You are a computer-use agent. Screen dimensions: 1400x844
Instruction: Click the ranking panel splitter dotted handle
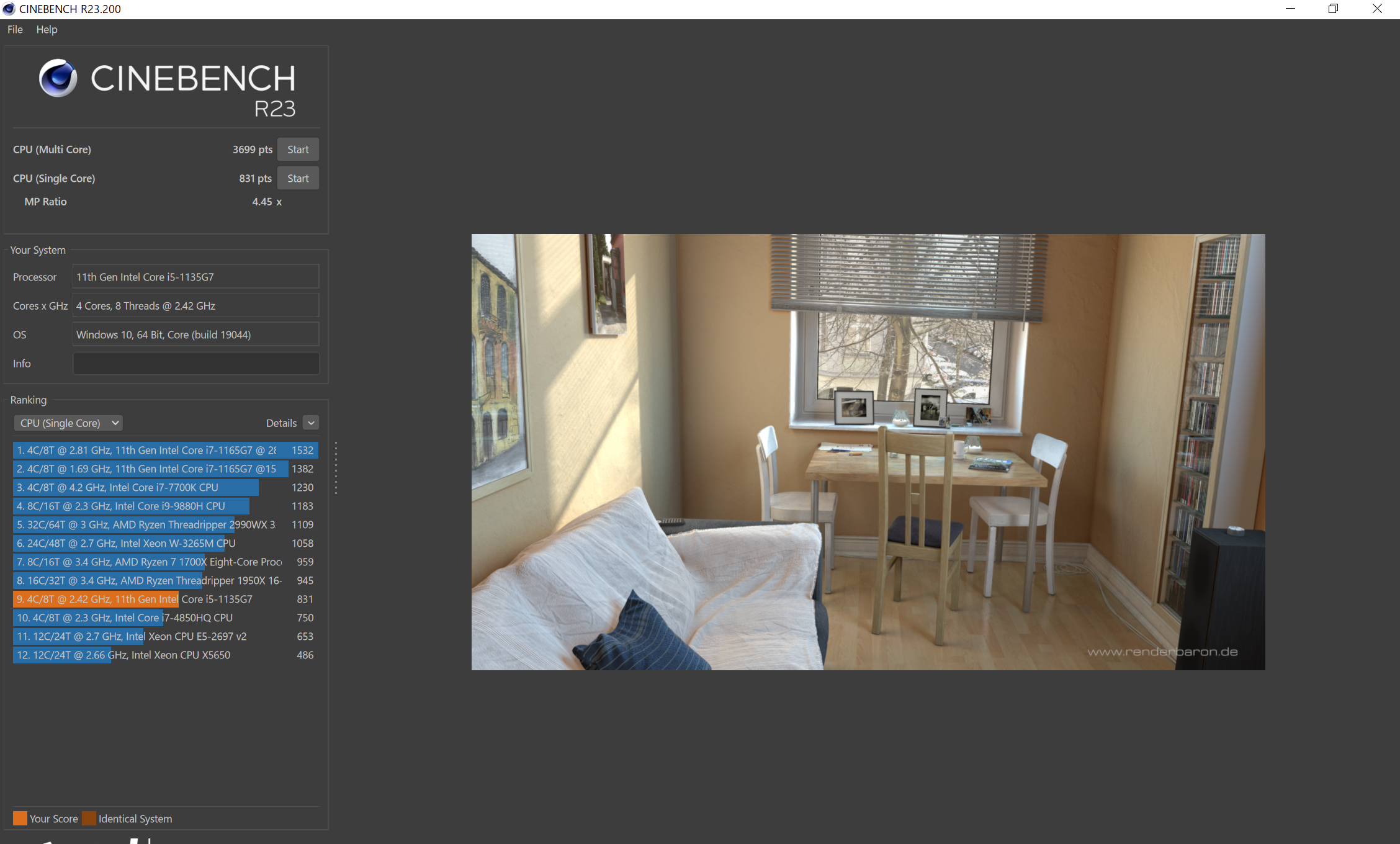click(x=336, y=468)
